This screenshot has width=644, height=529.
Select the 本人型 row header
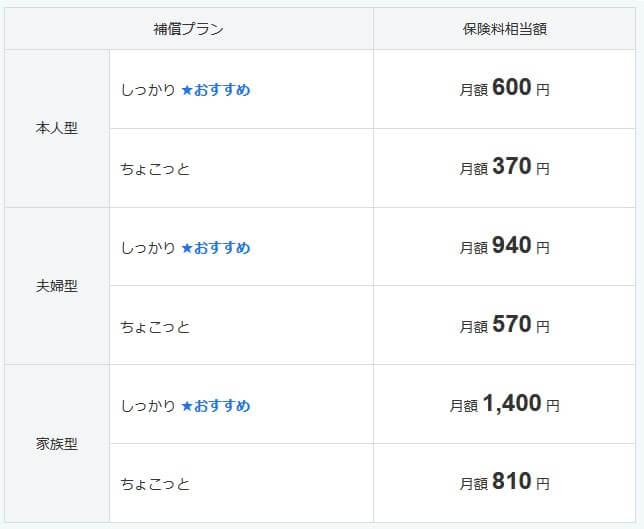(56, 129)
